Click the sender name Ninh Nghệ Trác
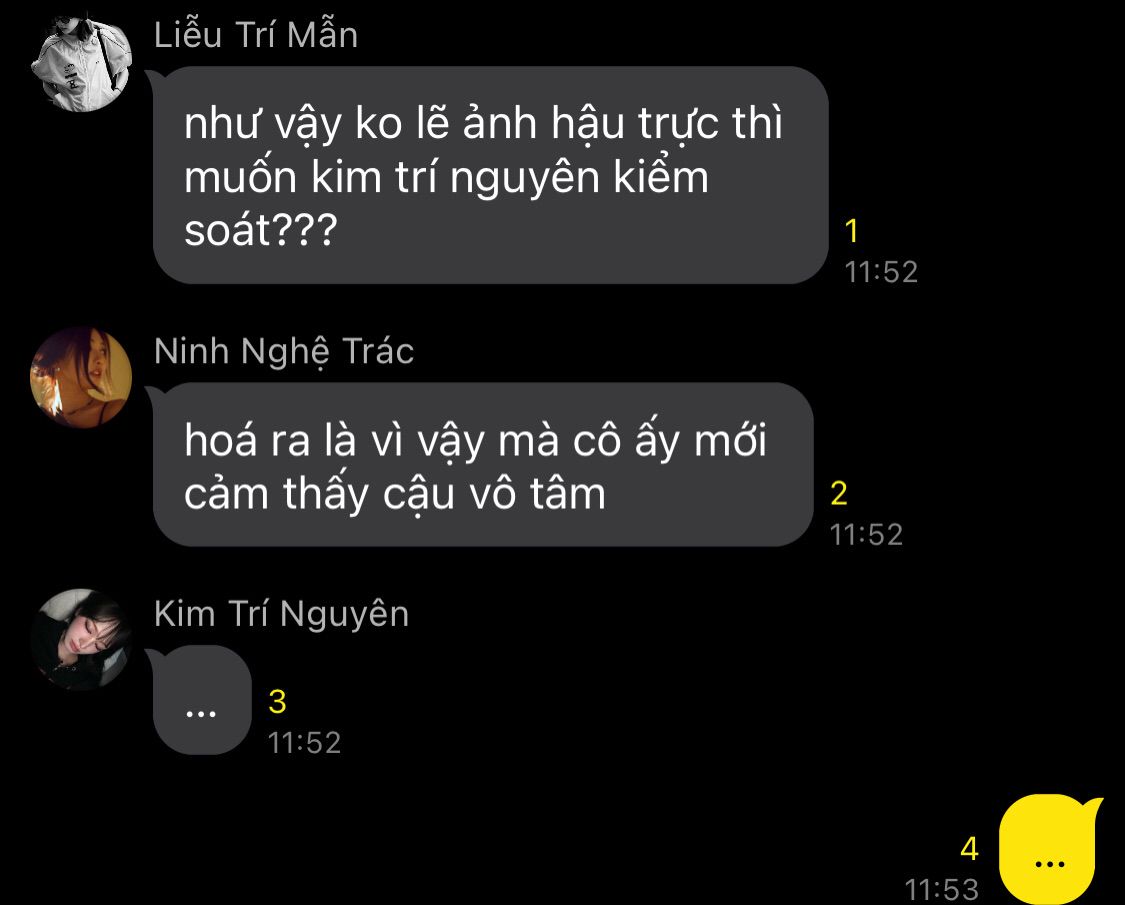 tap(284, 352)
